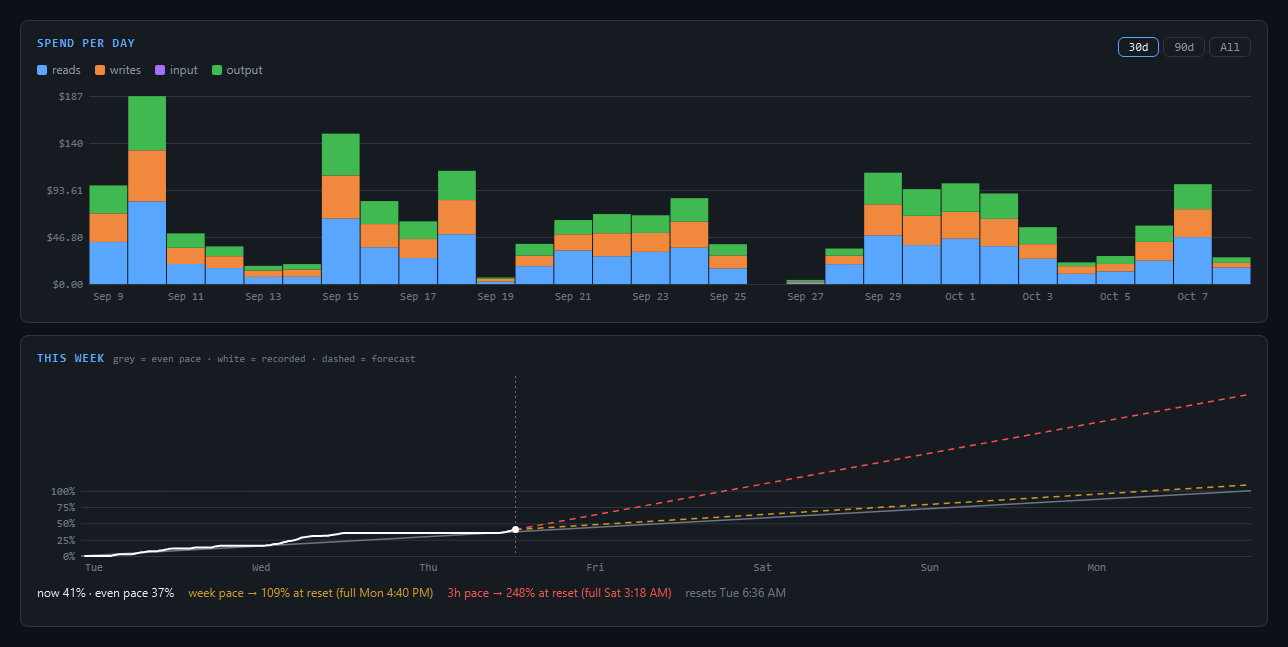Click the Oct 5 date label

tap(1115, 297)
